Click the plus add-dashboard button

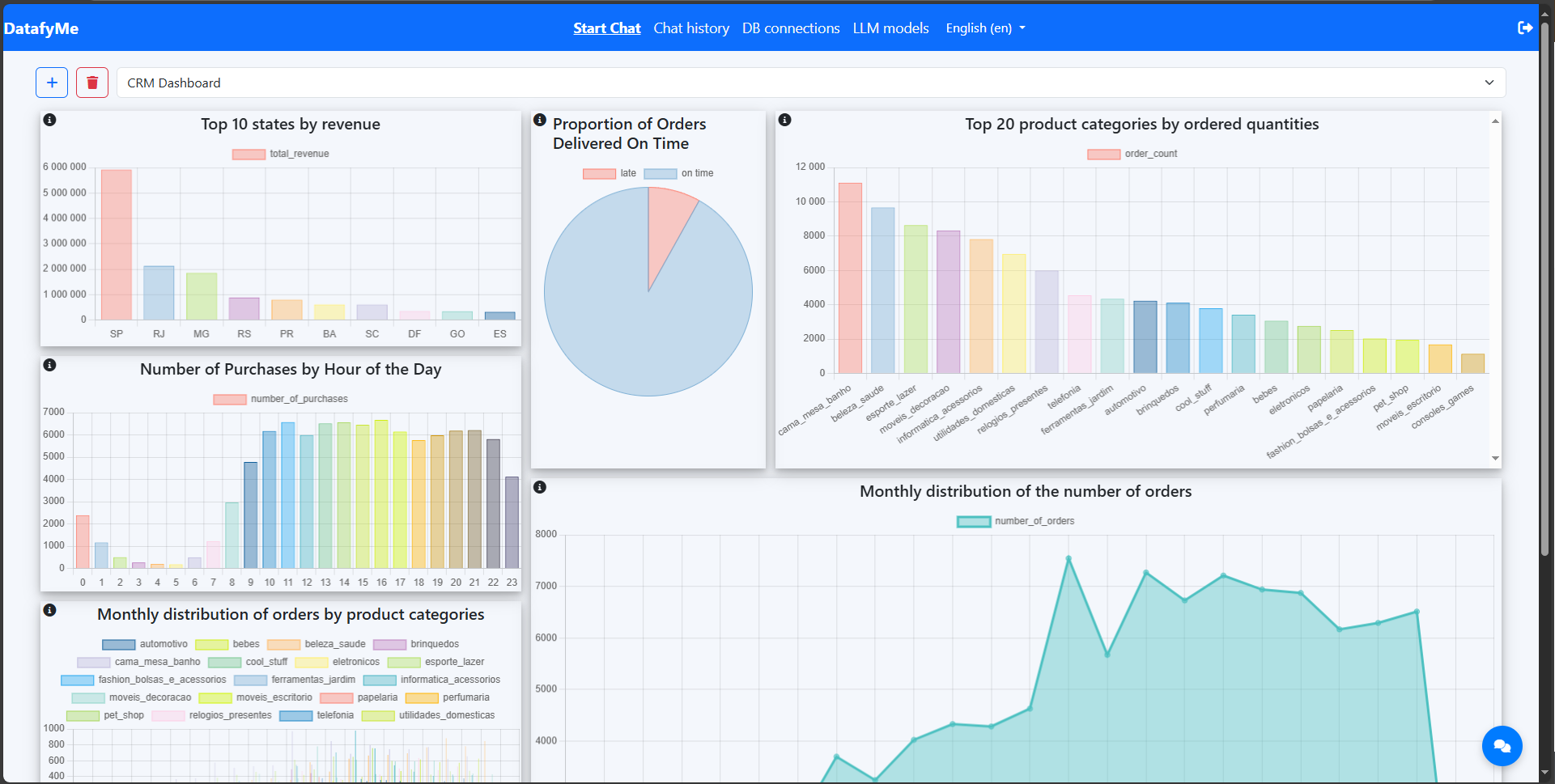[52, 83]
